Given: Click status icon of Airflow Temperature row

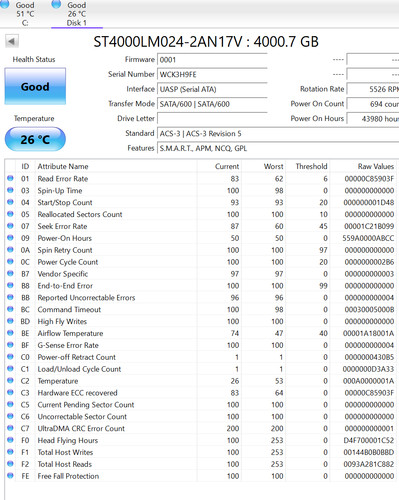Looking at the screenshot, I should tap(10, 333).
